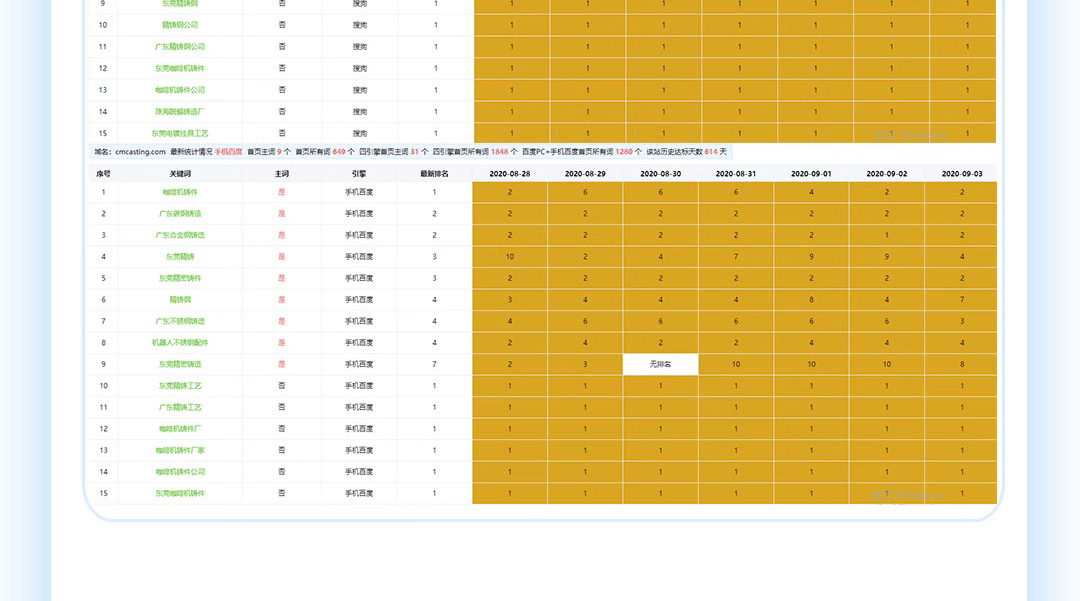The image size is (1080, 601).
Task: Click the 广东不锈钢铸造 keyword link
Action: (180, 321)
